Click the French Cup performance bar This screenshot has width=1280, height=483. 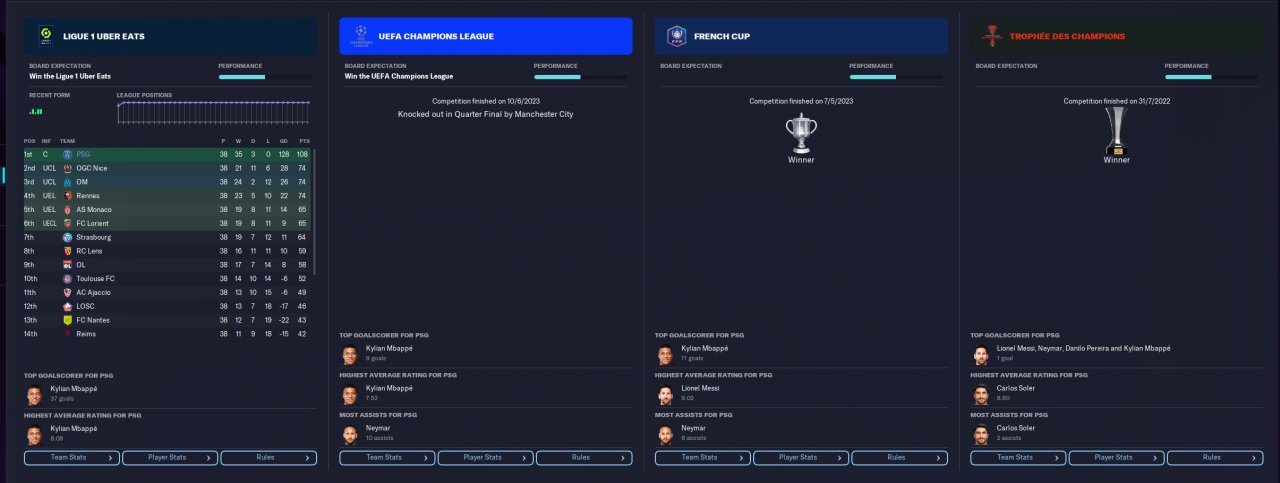click(895, 77)
